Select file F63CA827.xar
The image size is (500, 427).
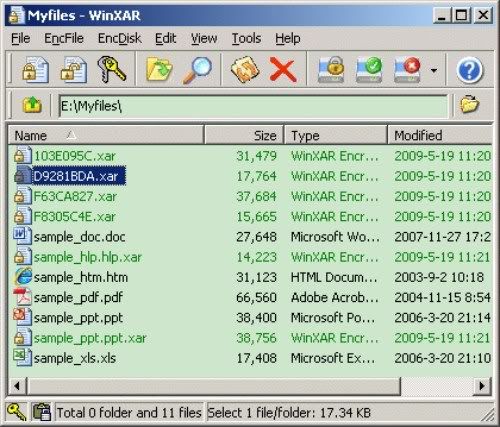75,196
